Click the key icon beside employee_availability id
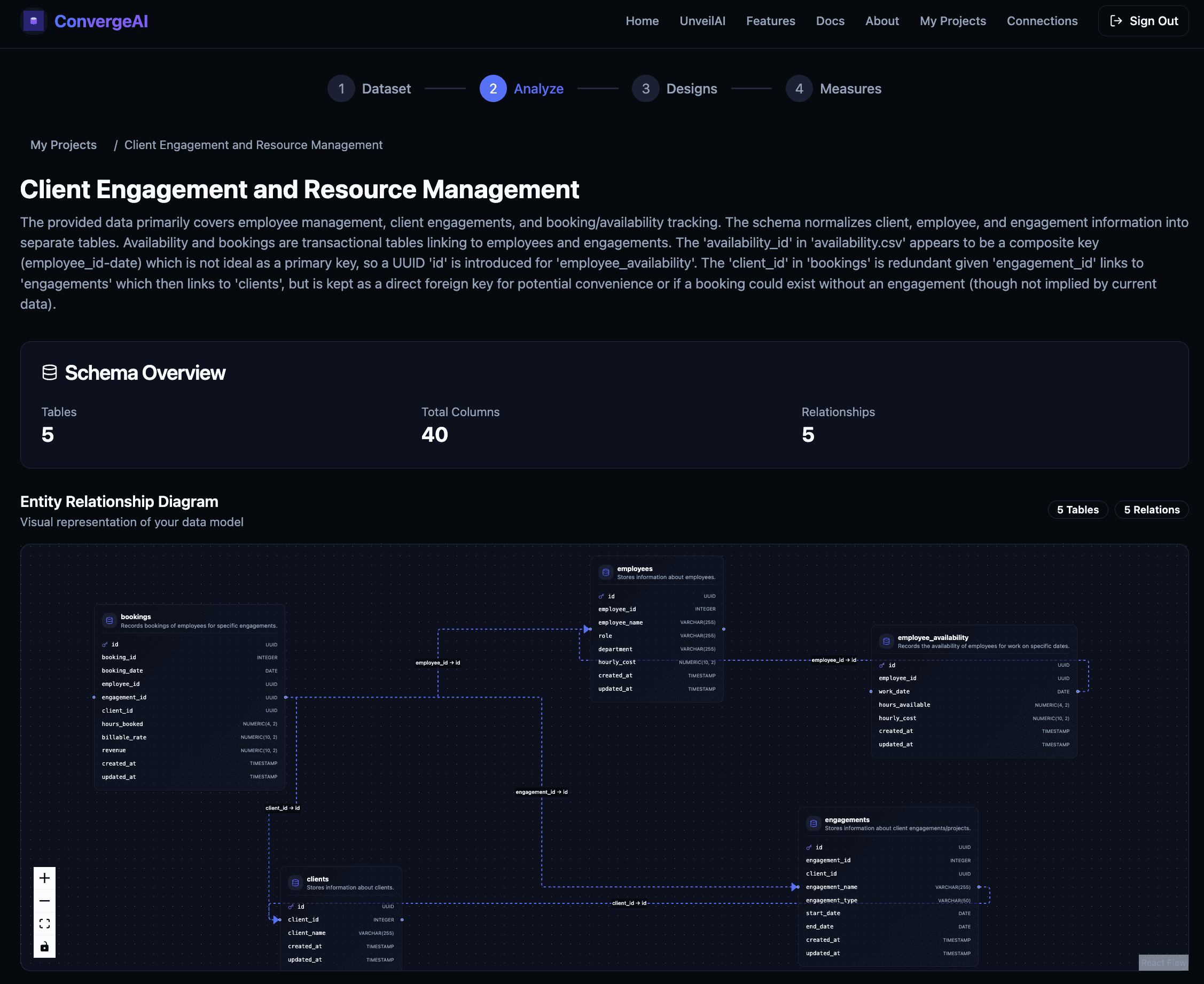The height and width of the screenshot is (984, 1204). tap(882, 665)
